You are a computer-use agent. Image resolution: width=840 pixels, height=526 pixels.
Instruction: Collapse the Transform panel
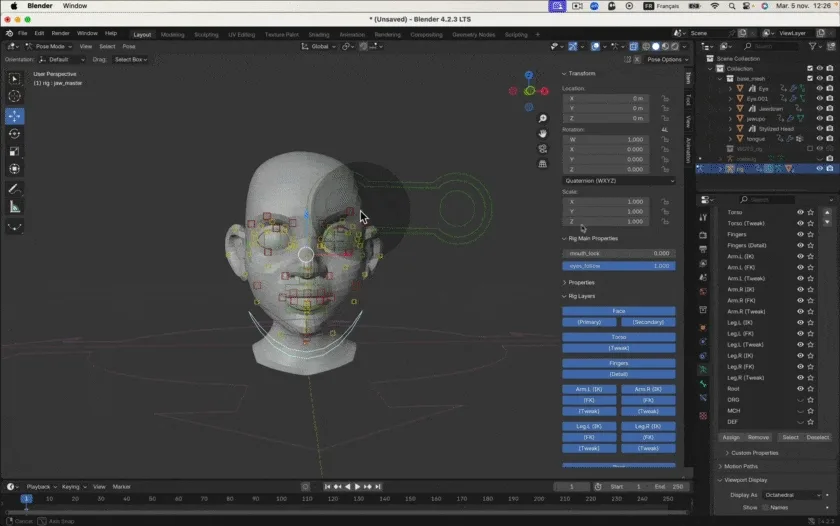tap(579, 73)
